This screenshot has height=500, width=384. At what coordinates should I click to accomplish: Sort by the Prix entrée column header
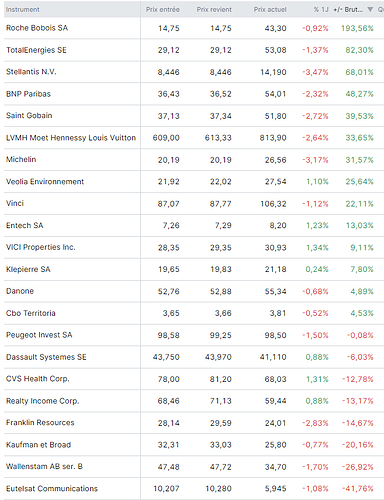point(163,10)
